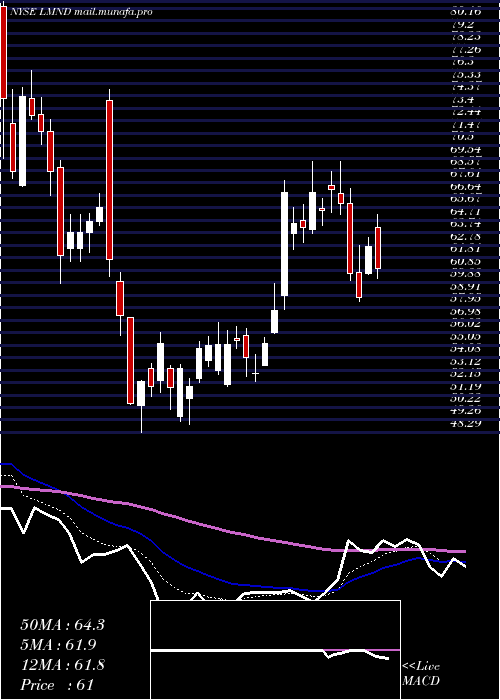Select the 5MA : 61.9 reading
Screen dimensions: 500x700
pos(59,645)
